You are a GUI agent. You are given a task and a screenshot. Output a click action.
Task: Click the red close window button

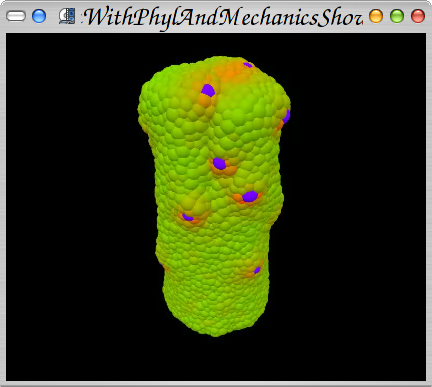click(x=418, y=16)
